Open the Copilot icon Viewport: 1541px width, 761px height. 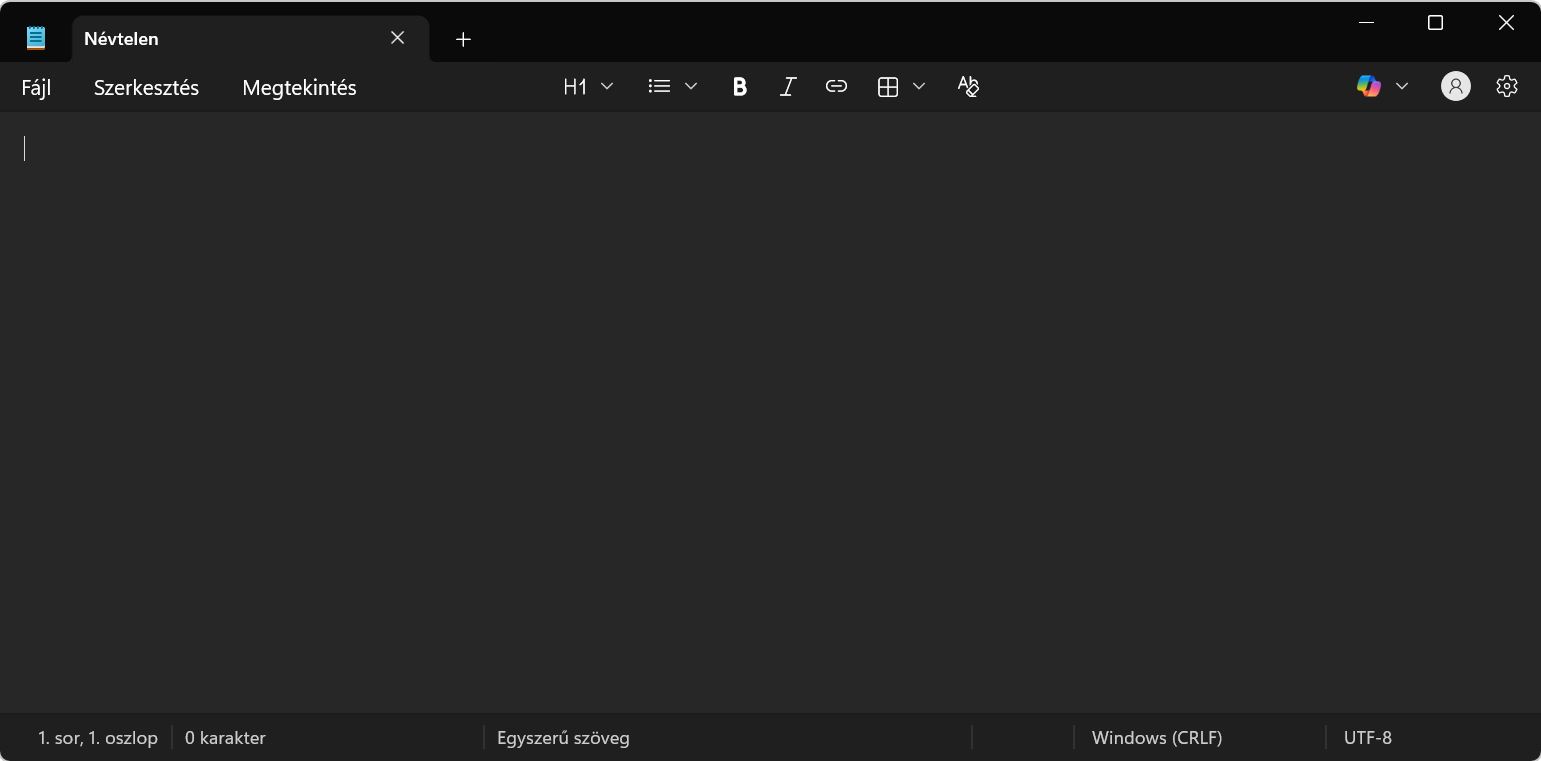(1368, 87)
